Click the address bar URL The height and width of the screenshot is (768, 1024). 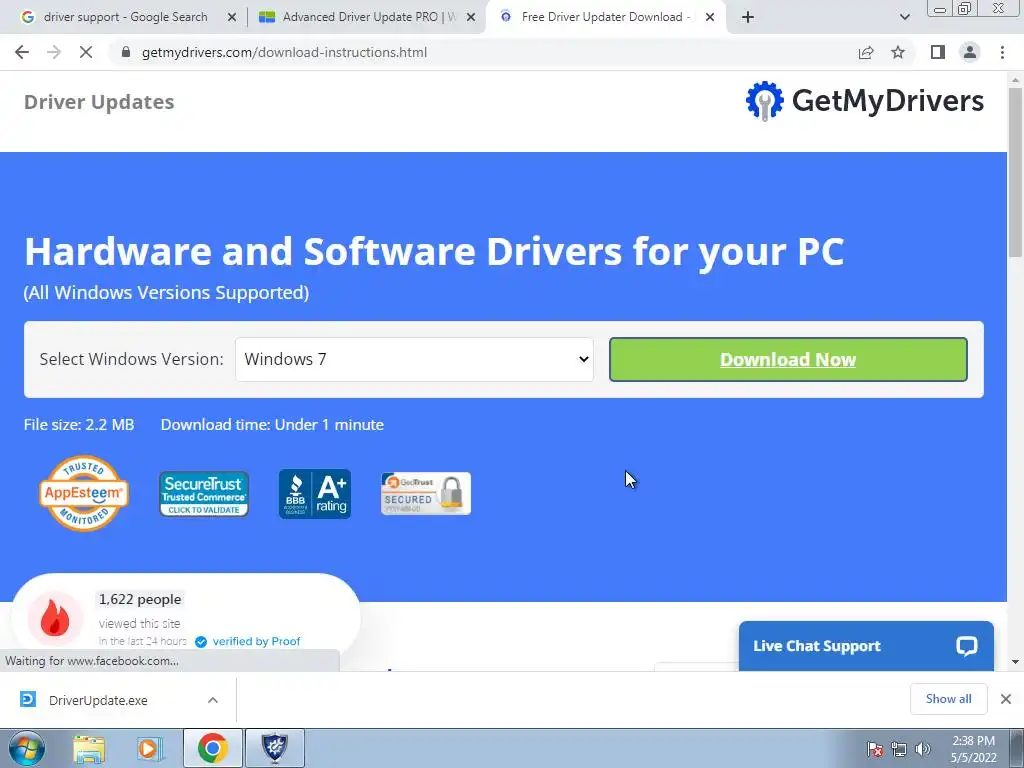coord(284,52)
